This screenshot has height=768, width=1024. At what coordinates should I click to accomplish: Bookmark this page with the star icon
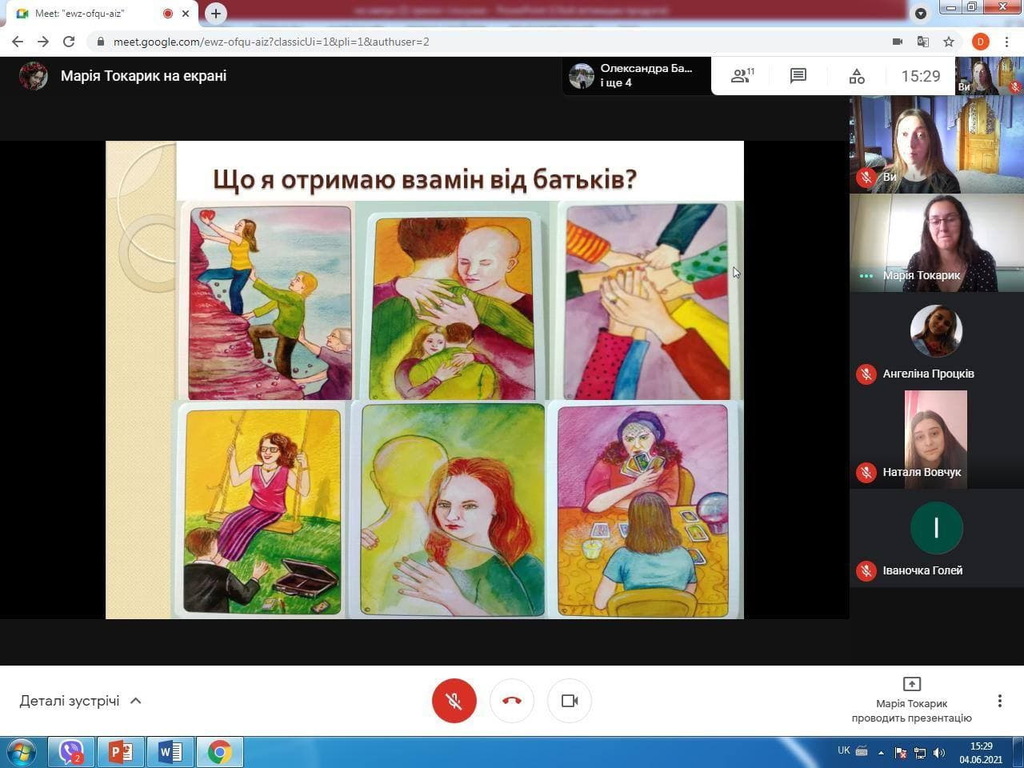[x=948, y=42]
